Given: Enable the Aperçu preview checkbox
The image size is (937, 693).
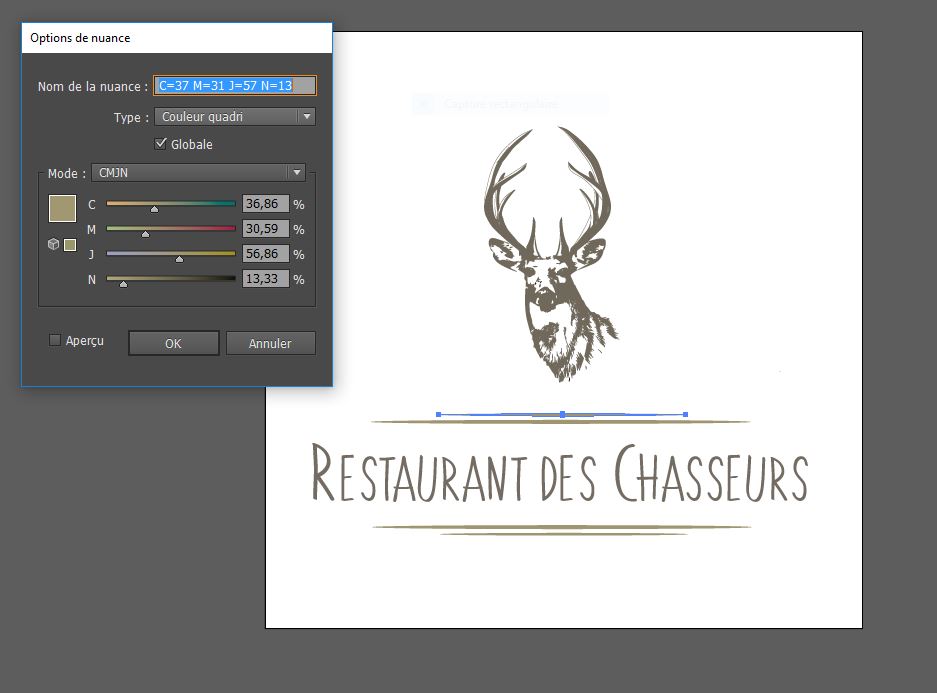Looking at the screenshot, I should pos(55,341).
